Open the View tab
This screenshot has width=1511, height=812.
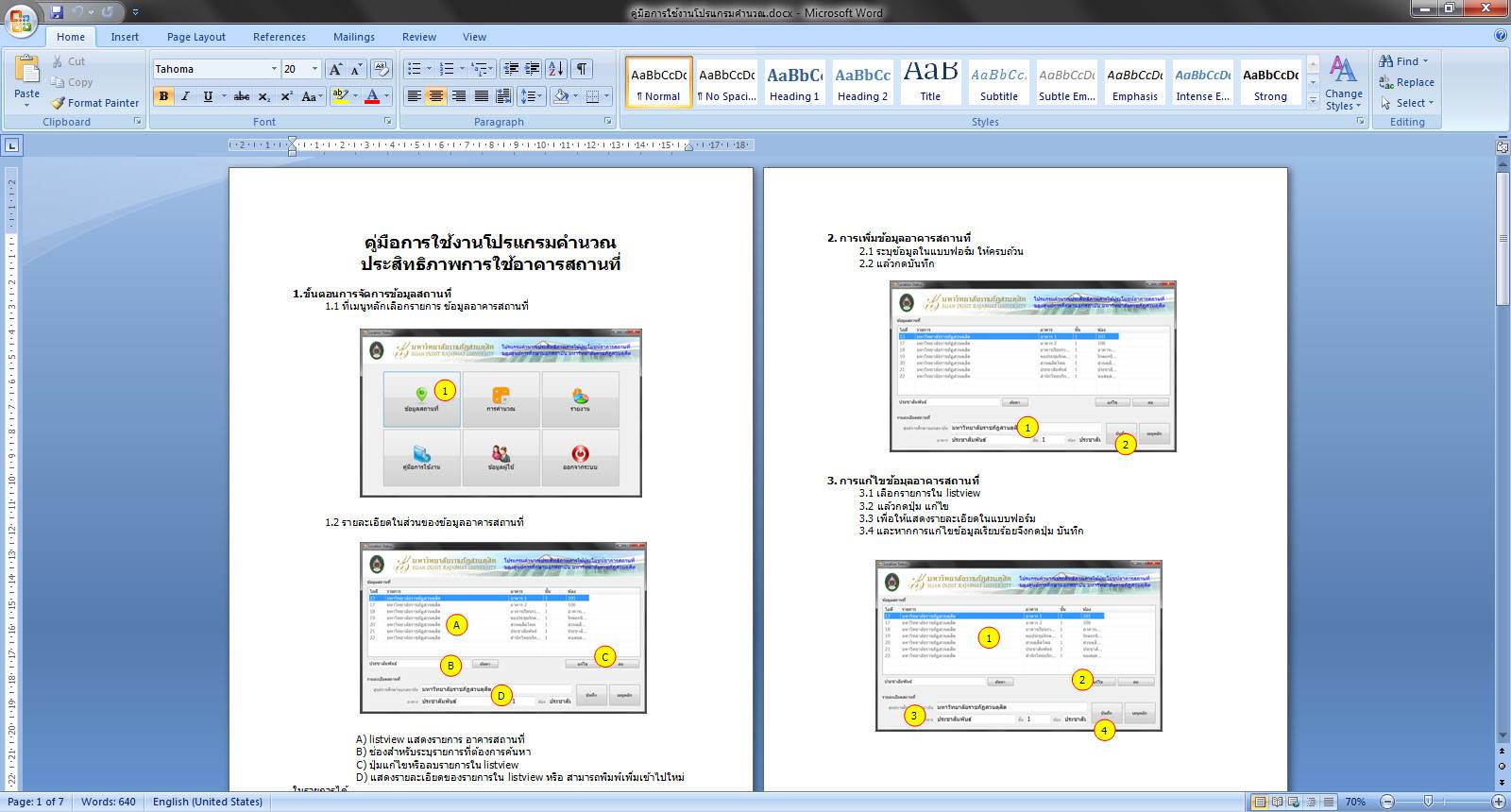click(474, 37)
